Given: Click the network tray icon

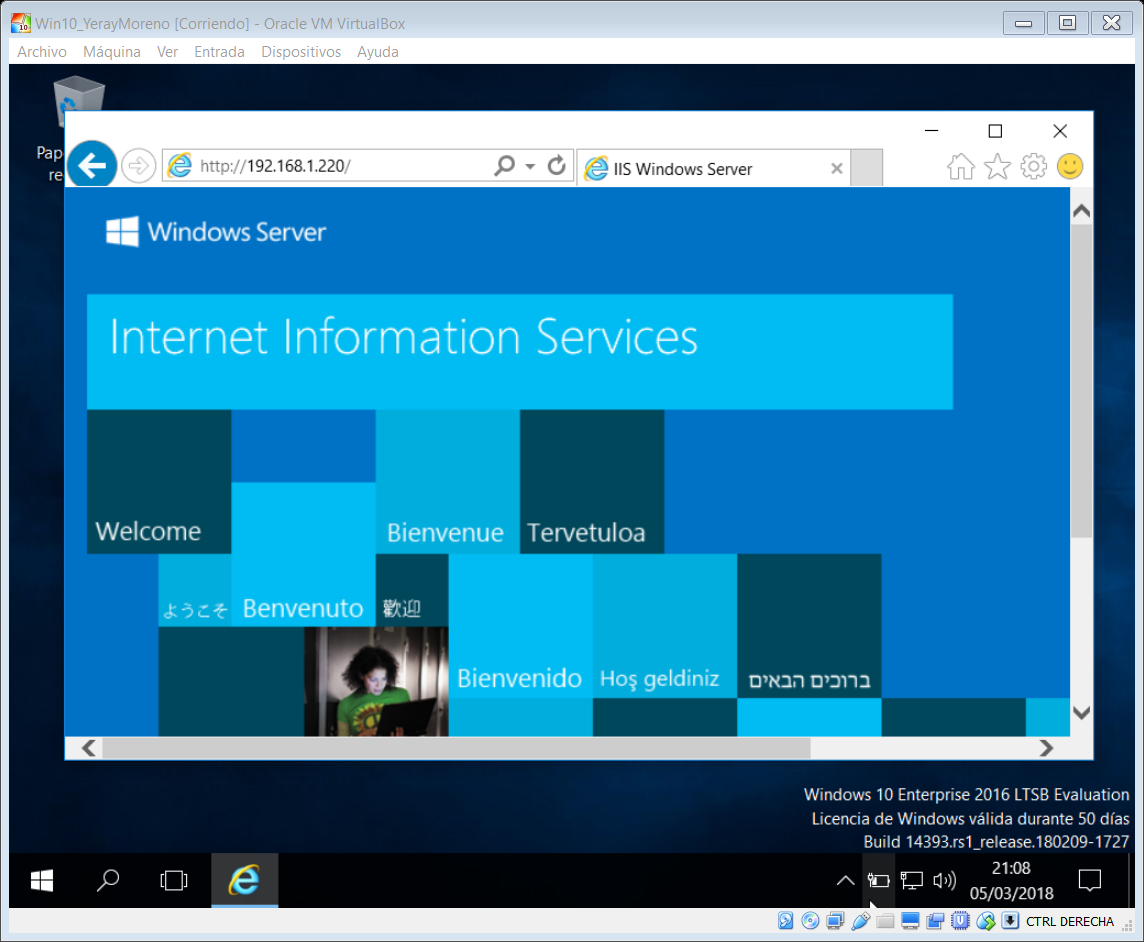Looking at the screenshot, I should pyautogui.click(x=911, y=881).
